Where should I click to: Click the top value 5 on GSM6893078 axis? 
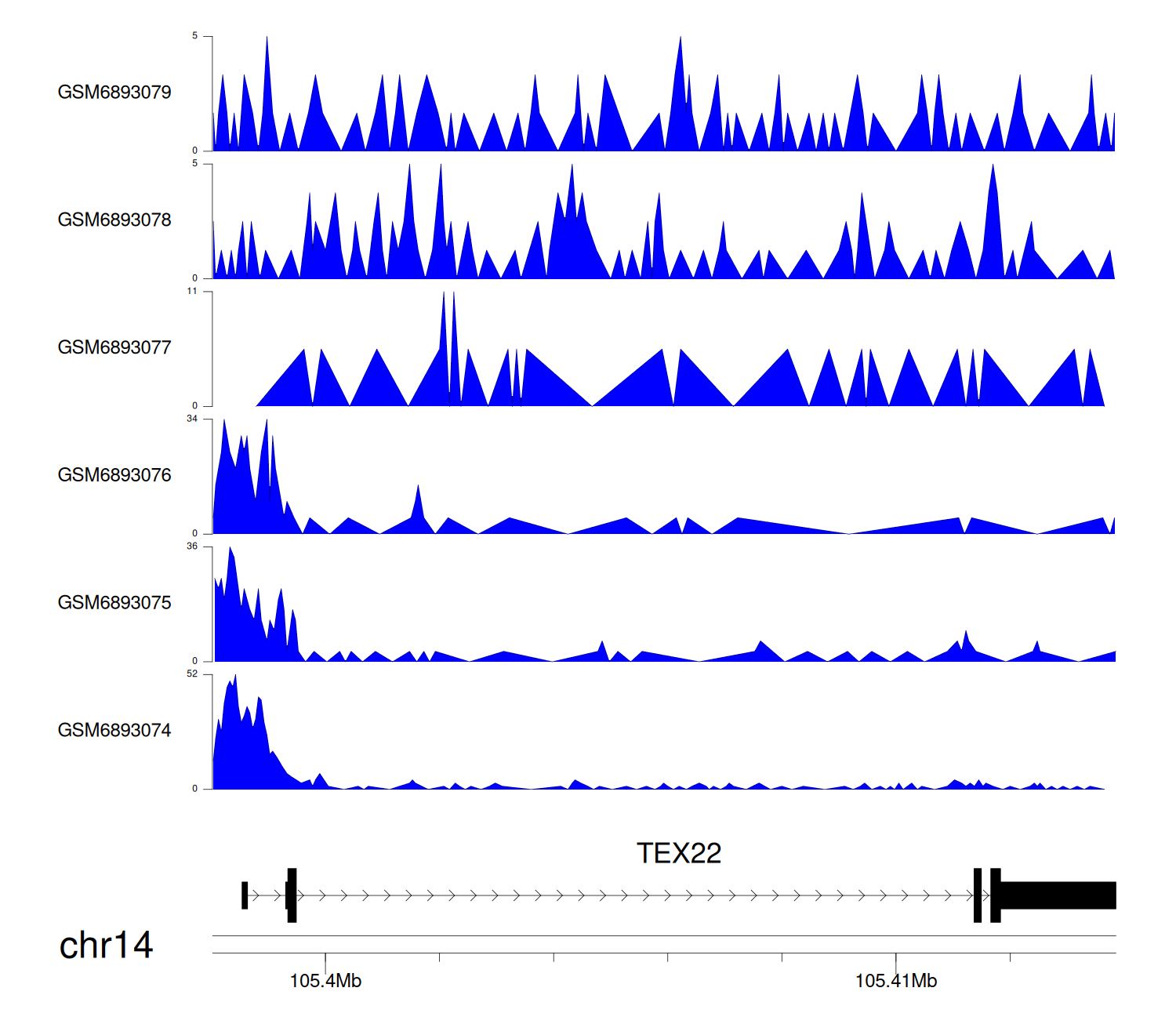click(x=195, y=164)
